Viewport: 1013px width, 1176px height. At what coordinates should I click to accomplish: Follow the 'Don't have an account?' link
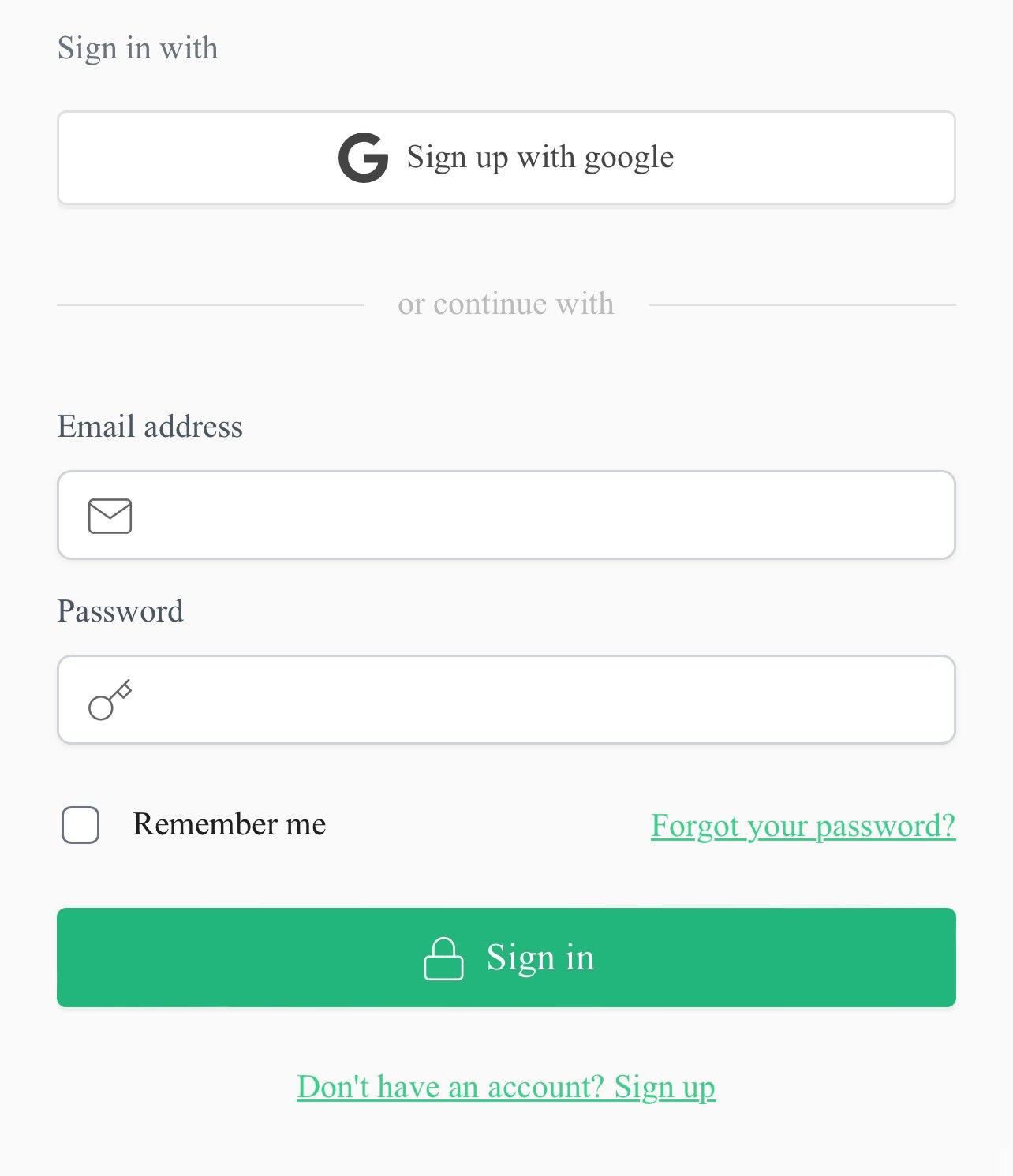click(x=450, y=1087)
